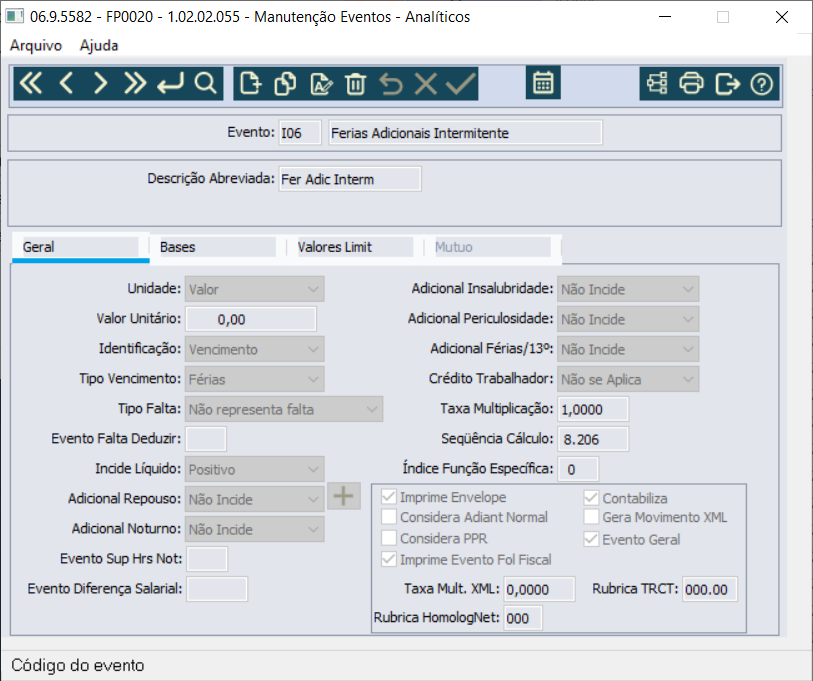
Task: Open the calendar icon in the toolbar
Action: click(x=543, y=82)
